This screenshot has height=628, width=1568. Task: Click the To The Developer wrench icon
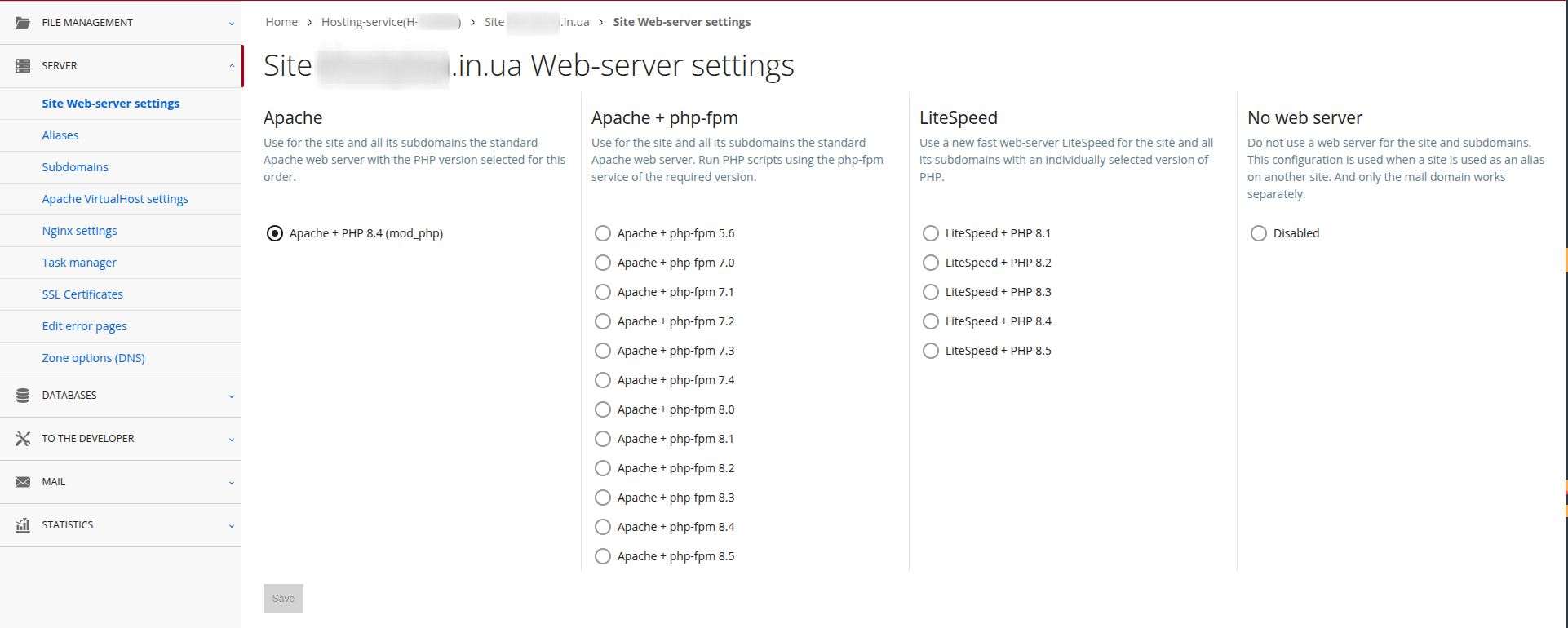click(23, 438)
